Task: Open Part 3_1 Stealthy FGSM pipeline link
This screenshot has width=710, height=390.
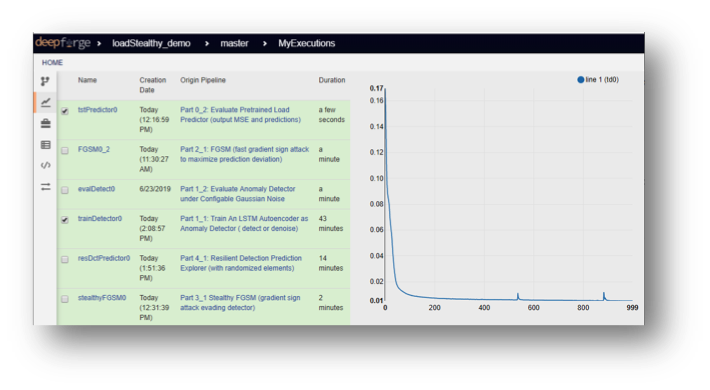Action: 240,303
